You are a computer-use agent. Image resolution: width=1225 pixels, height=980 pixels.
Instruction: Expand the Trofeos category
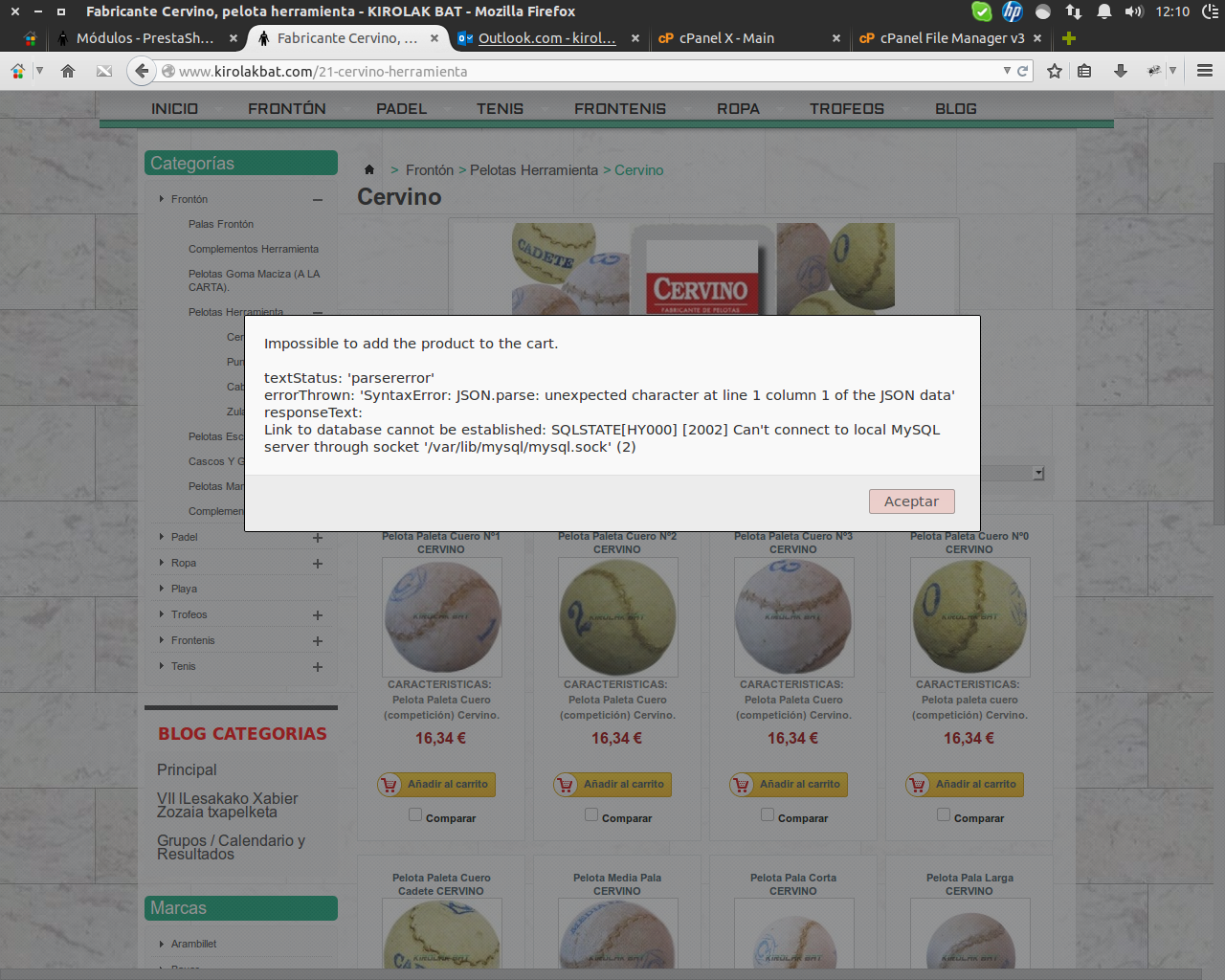click(x=318, y=615)
